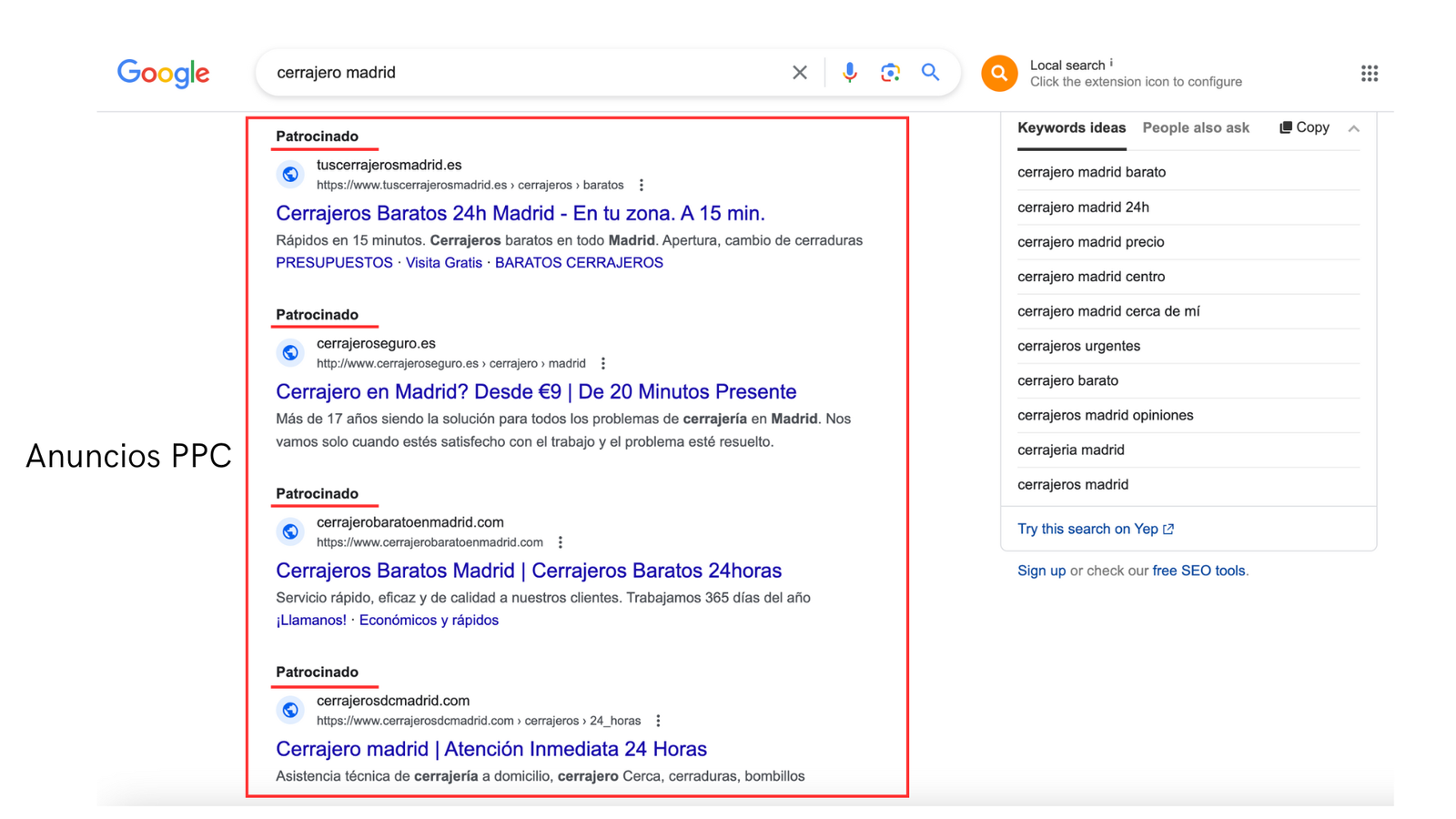Click the cerrajerosdcmadrid.com site name
The width and height of the screenshot is (1456, 819).
click(x=393, y=701)
